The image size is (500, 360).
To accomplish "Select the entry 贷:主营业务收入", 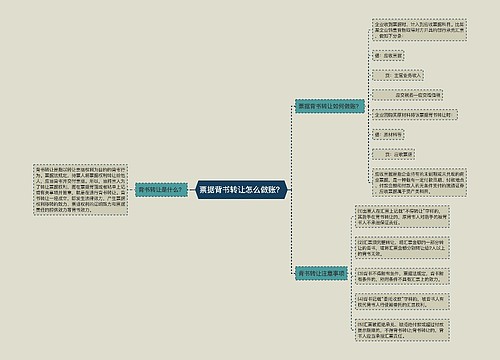I will pyautogui.click(x=398, y=75).
